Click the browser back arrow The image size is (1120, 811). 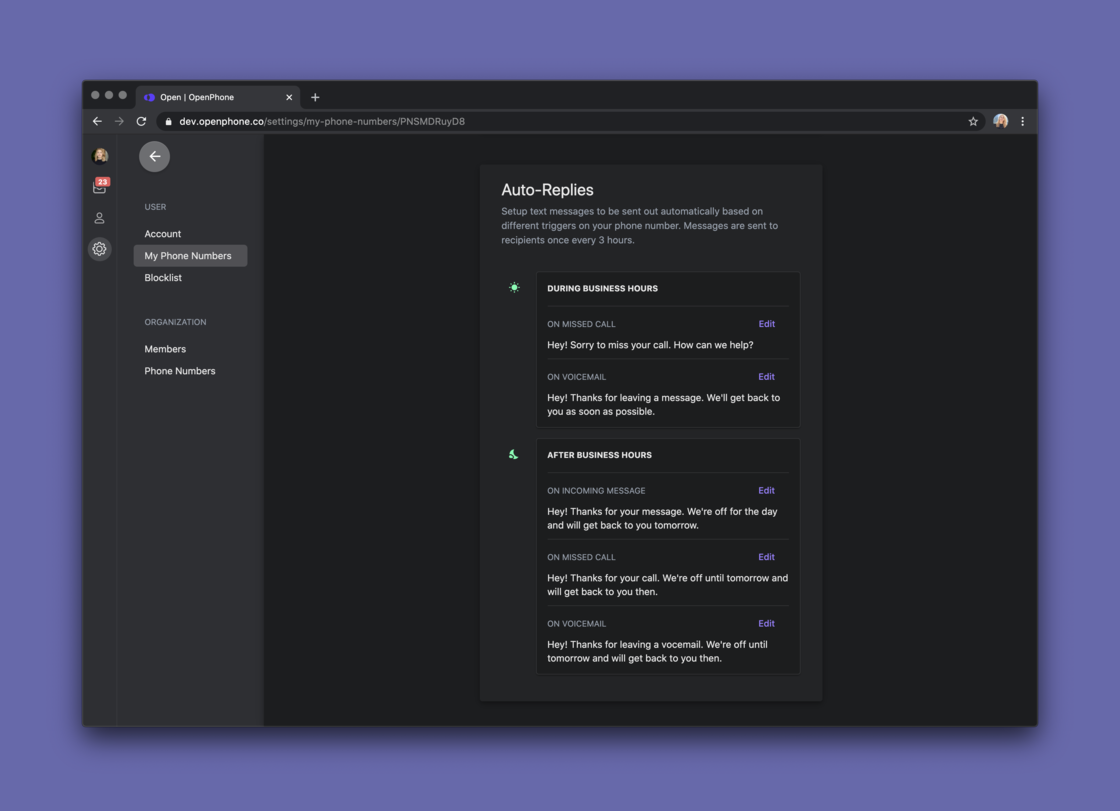97,121
